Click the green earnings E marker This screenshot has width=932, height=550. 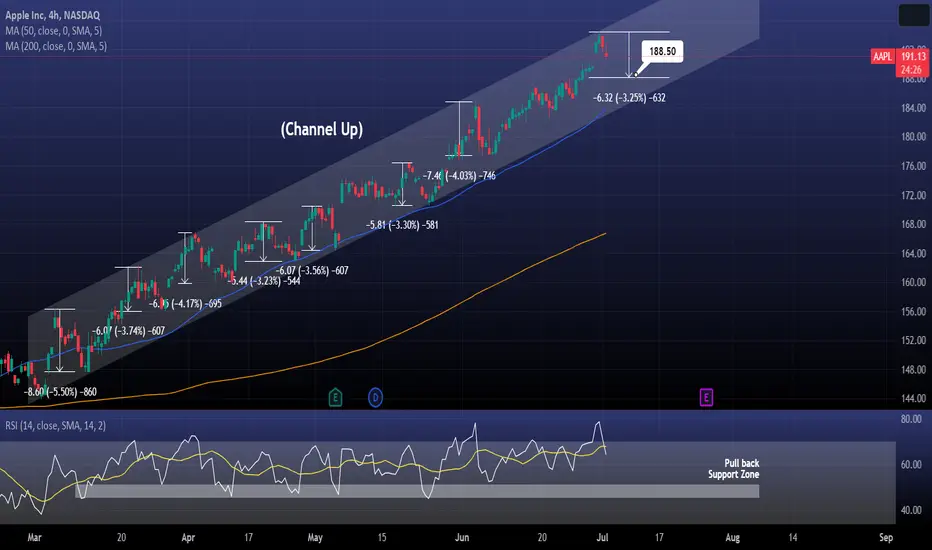tap(335, 397)
